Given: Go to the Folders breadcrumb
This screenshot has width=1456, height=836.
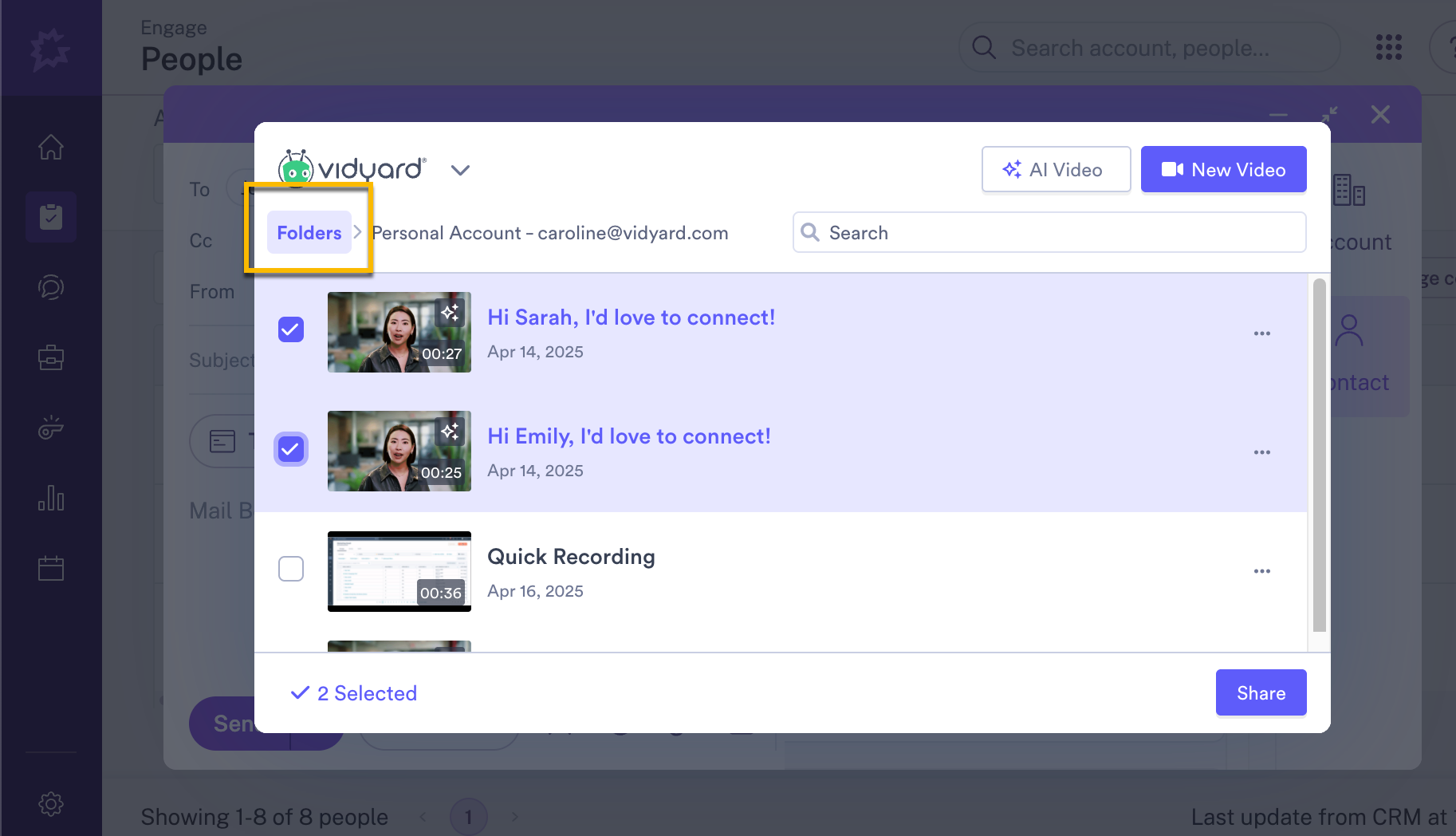Looking at the screenshot, I should tap(309, 232).
